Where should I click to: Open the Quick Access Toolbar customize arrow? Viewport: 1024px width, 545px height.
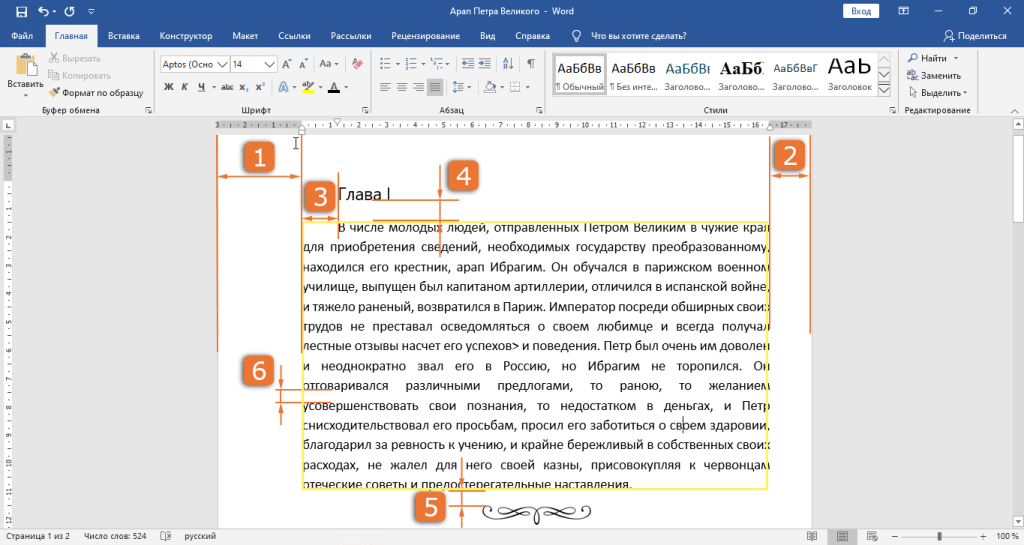[91, 12]
